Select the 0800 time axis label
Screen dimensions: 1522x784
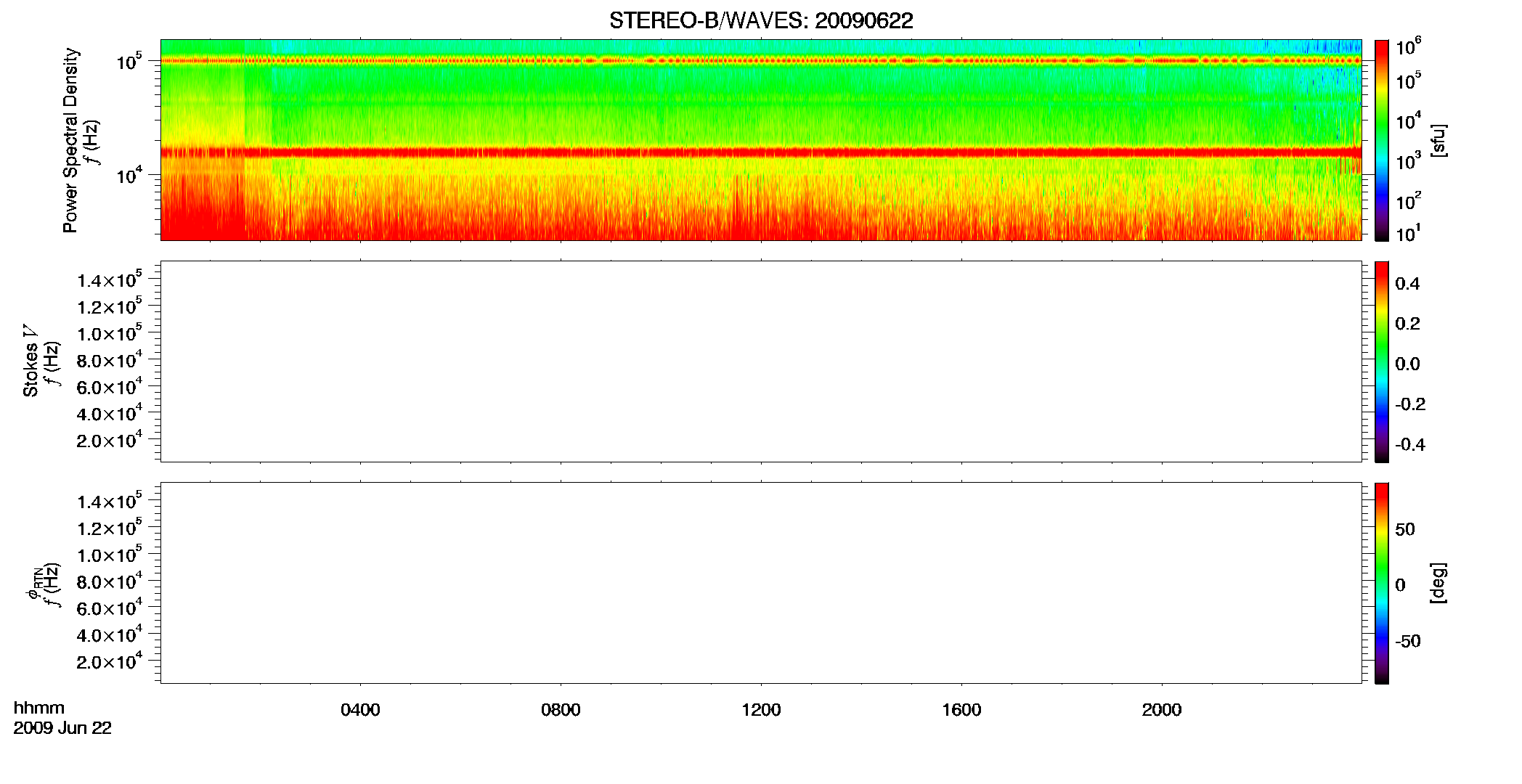pos(561,710)
